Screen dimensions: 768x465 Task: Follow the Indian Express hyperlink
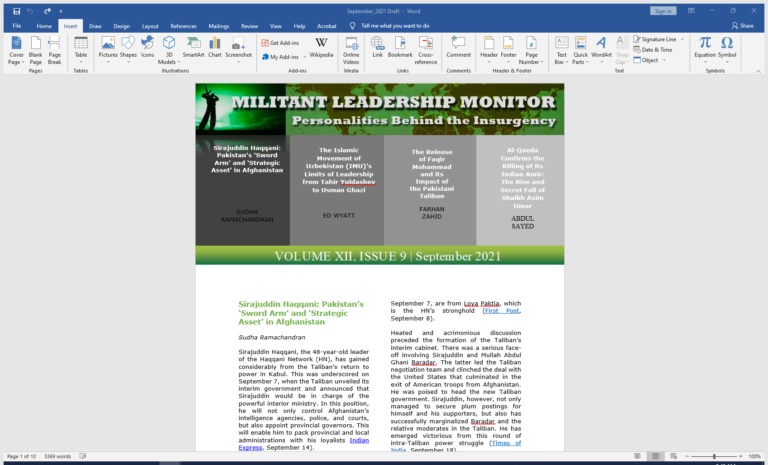[304, 444]
